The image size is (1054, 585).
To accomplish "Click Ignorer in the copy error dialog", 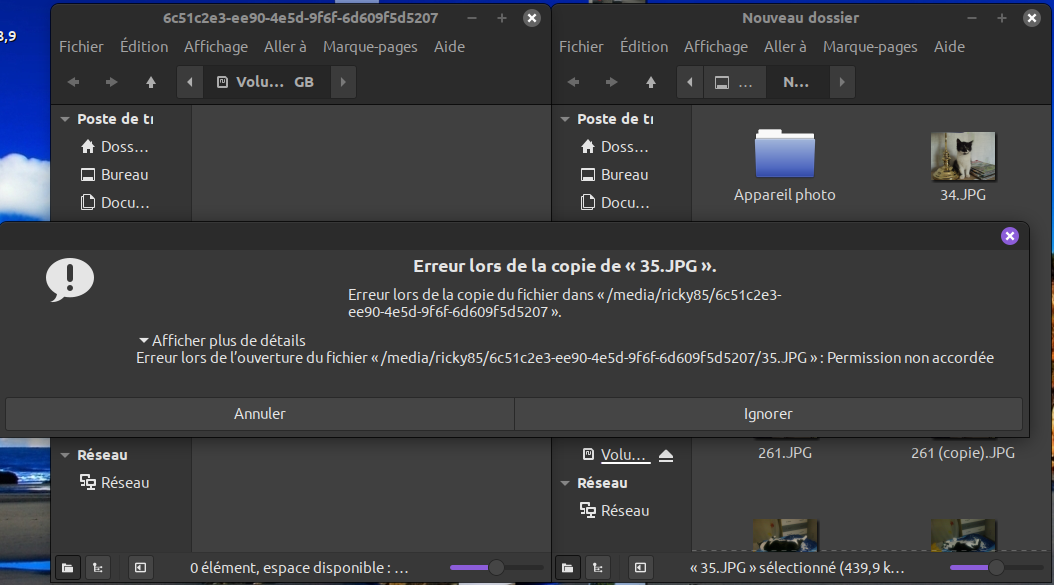I will click(x=768, y=414).
